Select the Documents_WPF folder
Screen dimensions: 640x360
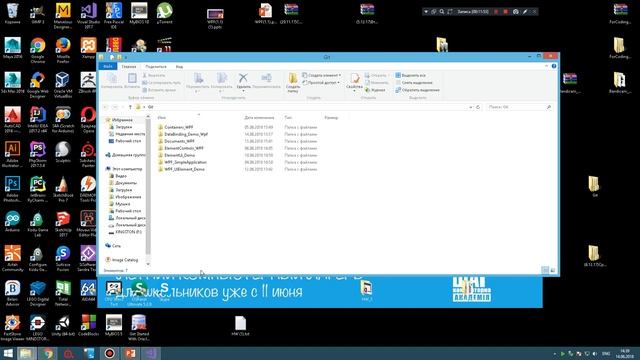click(179, 141)
